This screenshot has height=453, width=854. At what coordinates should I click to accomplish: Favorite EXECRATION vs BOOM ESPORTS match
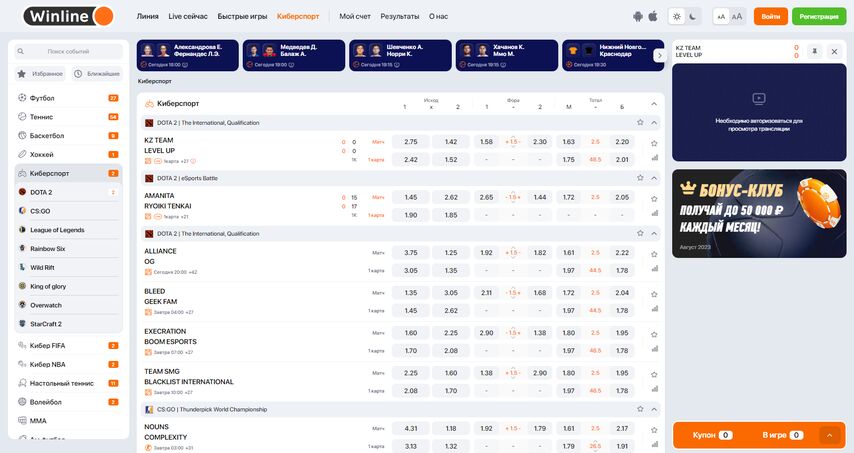(x=654, y=334)
